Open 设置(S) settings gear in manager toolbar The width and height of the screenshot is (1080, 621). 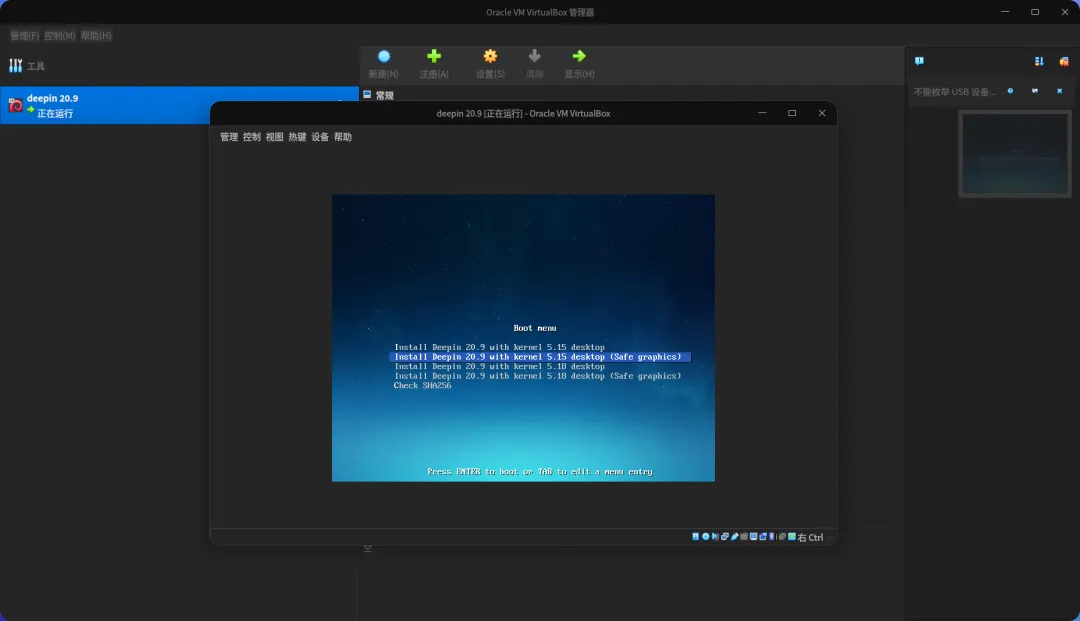tap(490, 56)
